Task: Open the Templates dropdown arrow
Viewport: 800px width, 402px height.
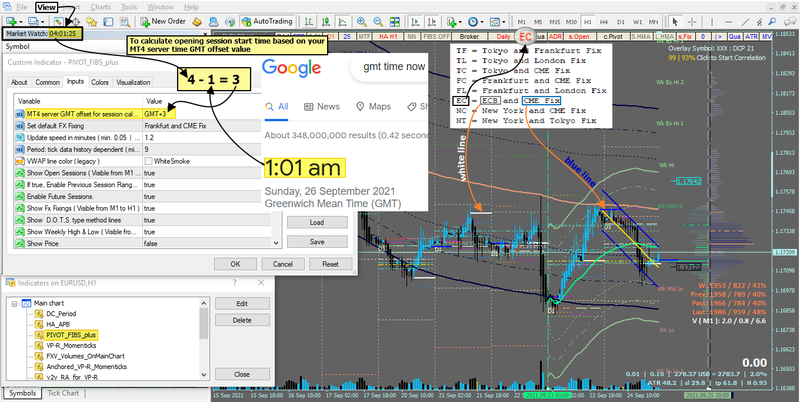Action: (504, 22)
